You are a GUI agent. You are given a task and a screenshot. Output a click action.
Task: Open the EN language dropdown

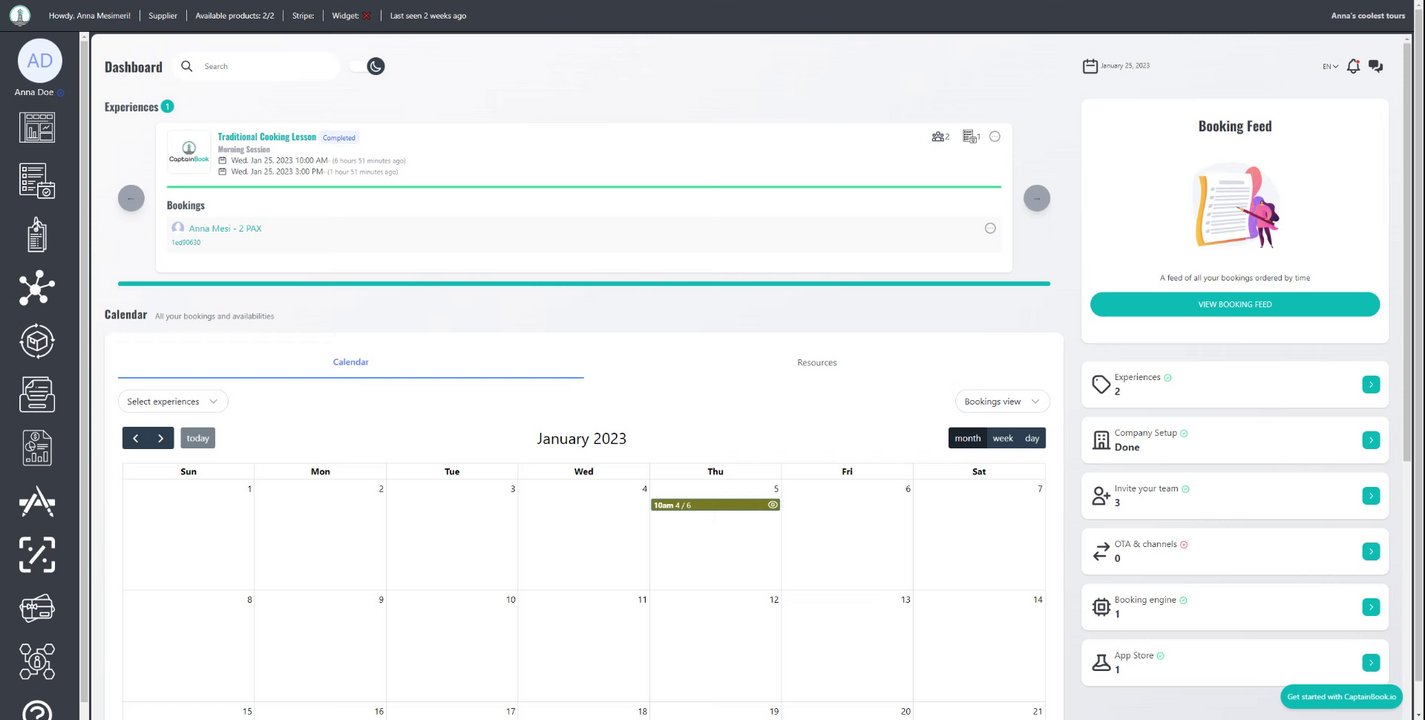1330,67
